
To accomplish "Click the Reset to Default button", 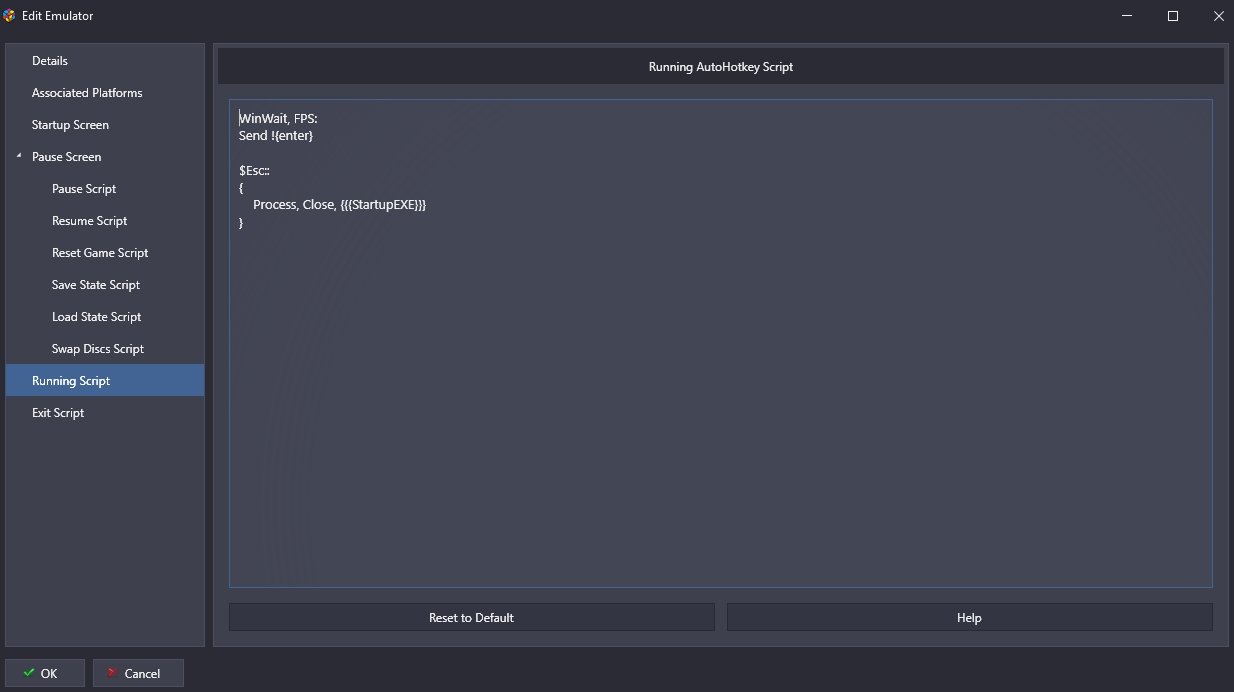I will click(x=471, y=617).
